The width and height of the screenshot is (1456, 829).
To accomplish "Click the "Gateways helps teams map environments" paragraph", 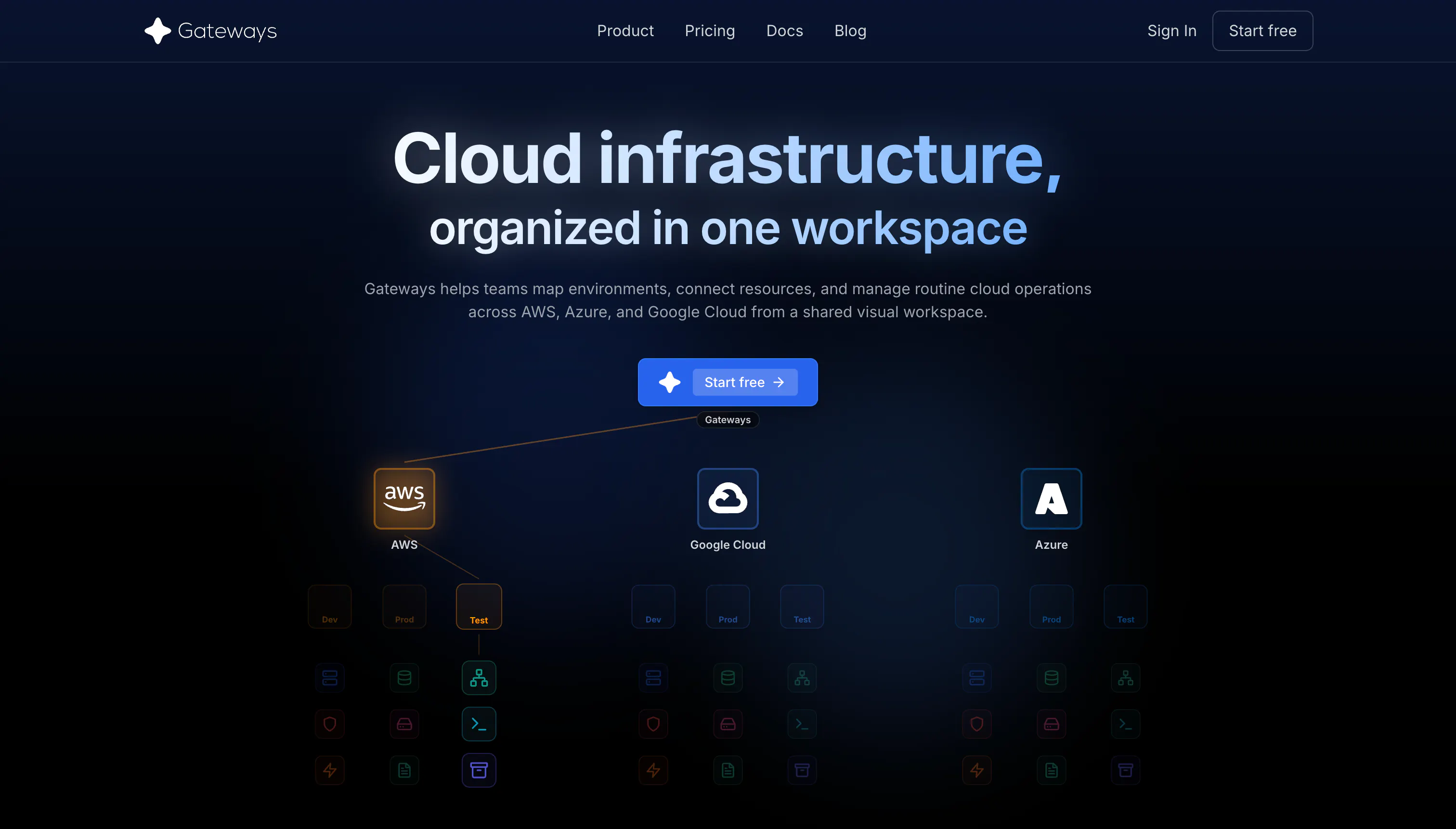I will (x=728, y=300).
